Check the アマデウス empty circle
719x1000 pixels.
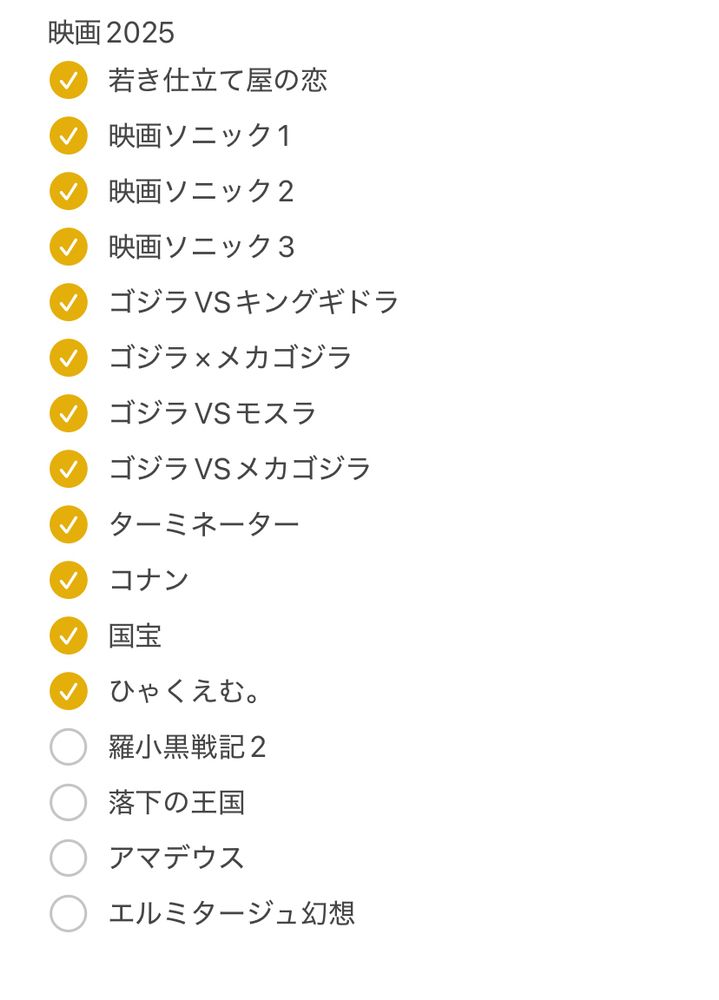click(68, 858)
